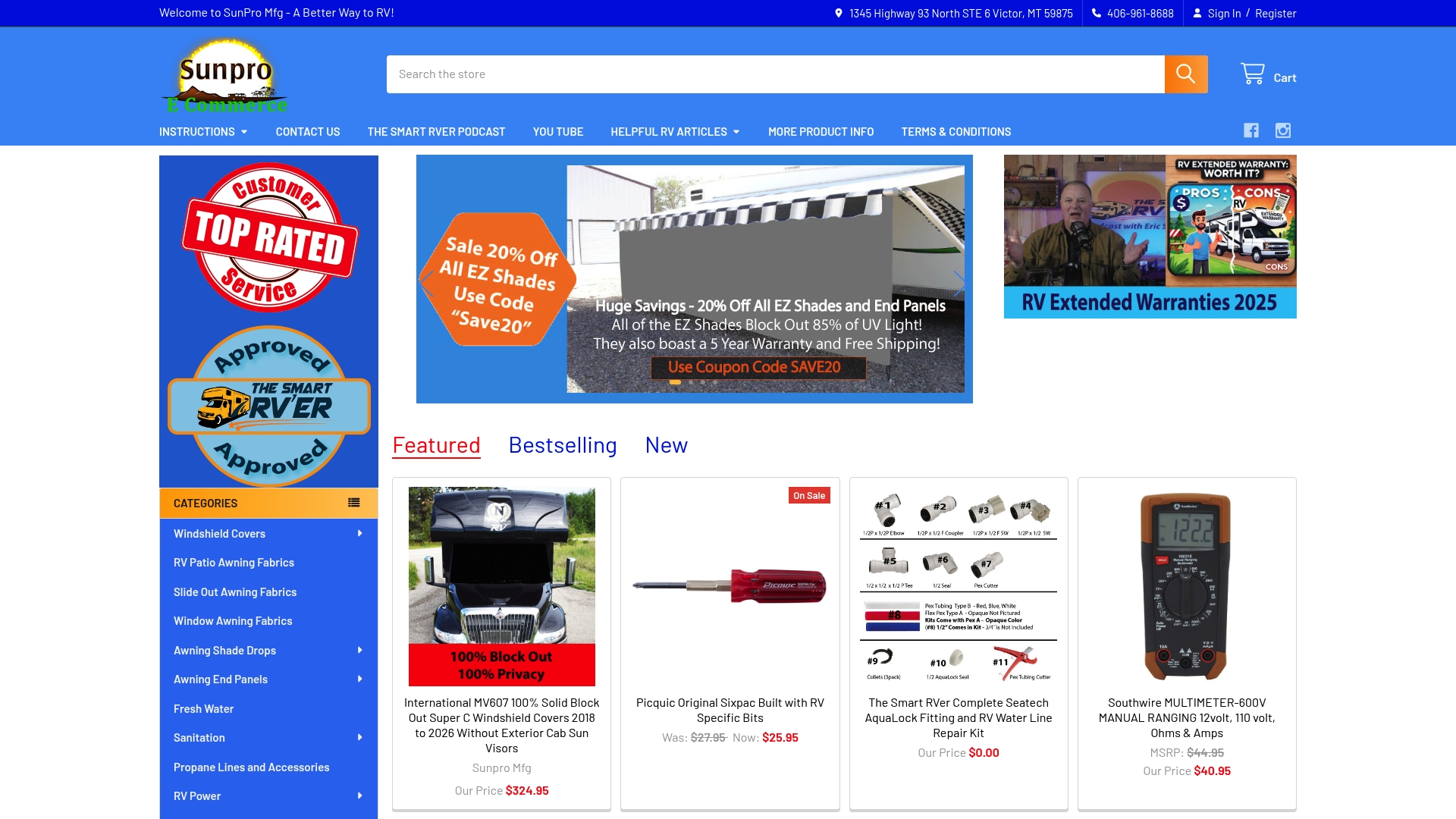Visit the Facebook page icon

[x=1251, y=130]
